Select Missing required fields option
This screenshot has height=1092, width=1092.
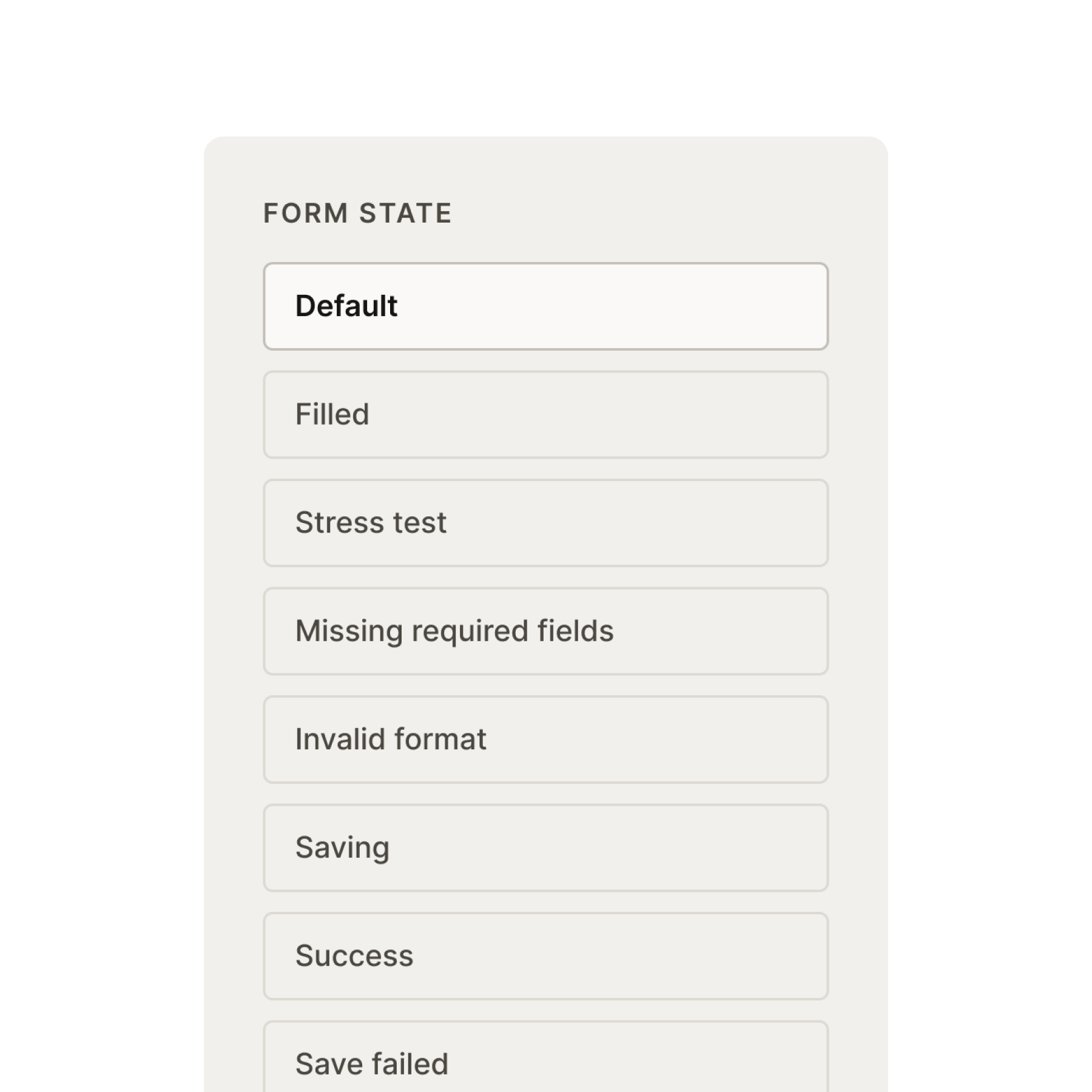coord(545,631)
